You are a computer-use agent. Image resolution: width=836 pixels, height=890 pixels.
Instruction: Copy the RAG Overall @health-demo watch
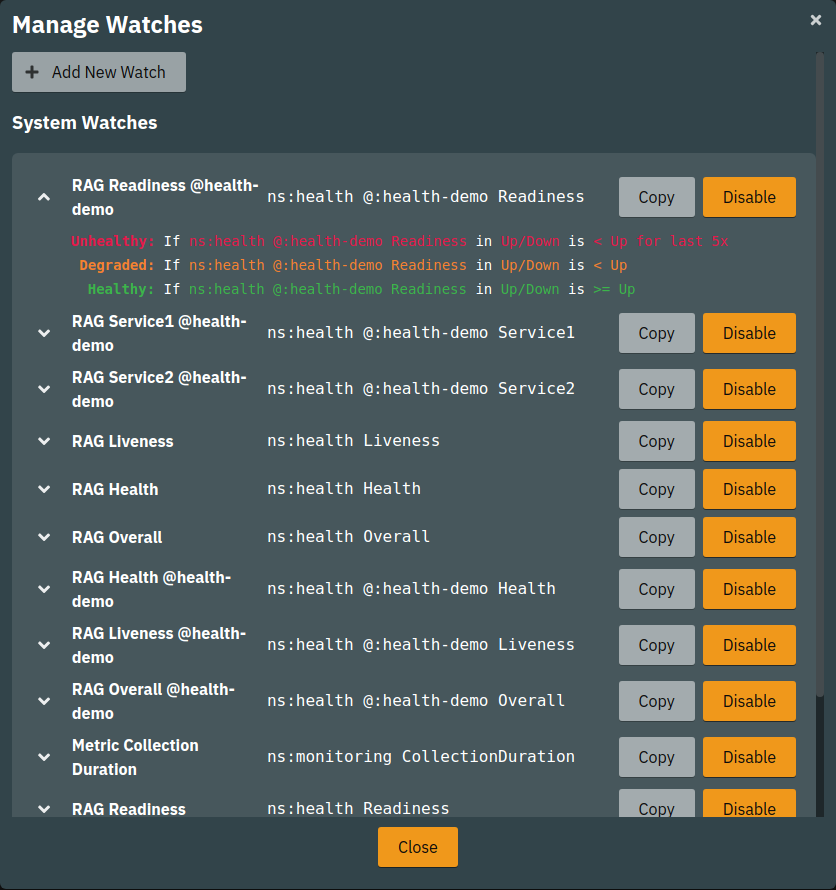(656, 701)
